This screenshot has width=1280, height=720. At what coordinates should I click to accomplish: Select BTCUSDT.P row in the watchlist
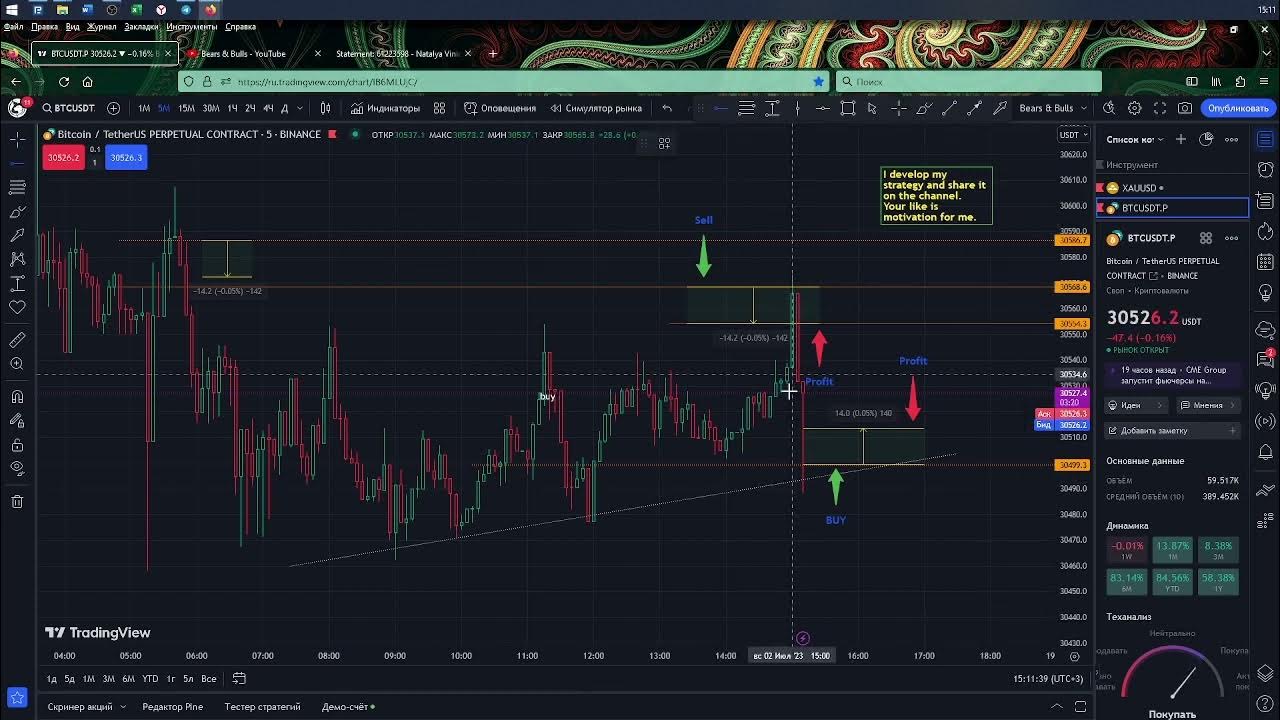(x=1172, y=208)
